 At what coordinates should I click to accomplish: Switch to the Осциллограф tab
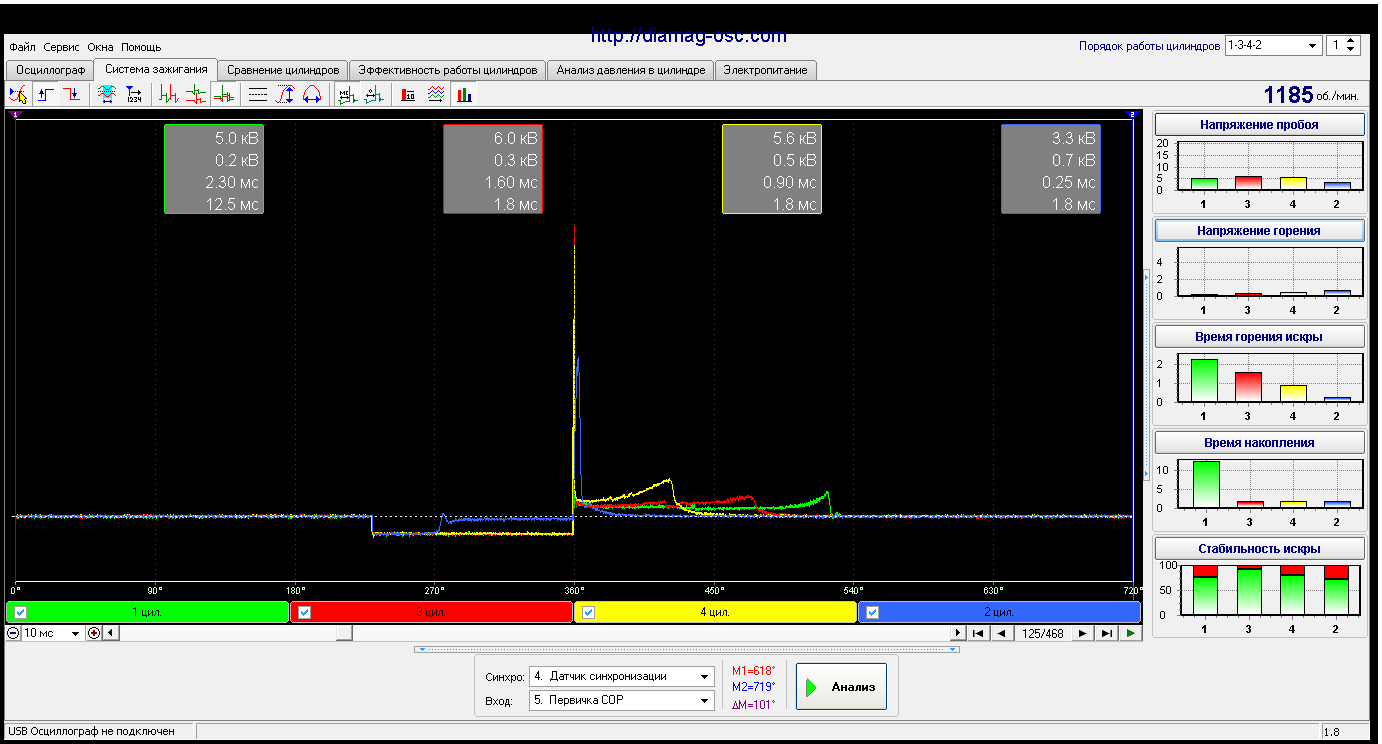(x=49, y=70)
